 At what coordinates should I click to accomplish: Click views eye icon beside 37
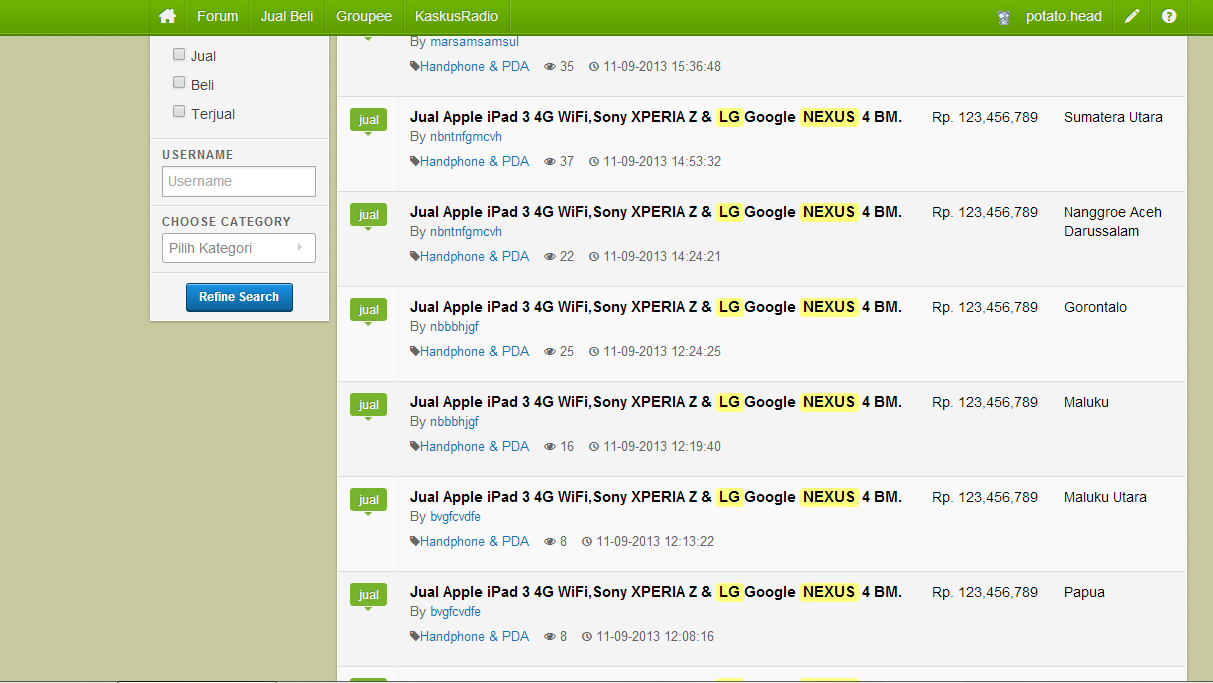click(550, 162)
